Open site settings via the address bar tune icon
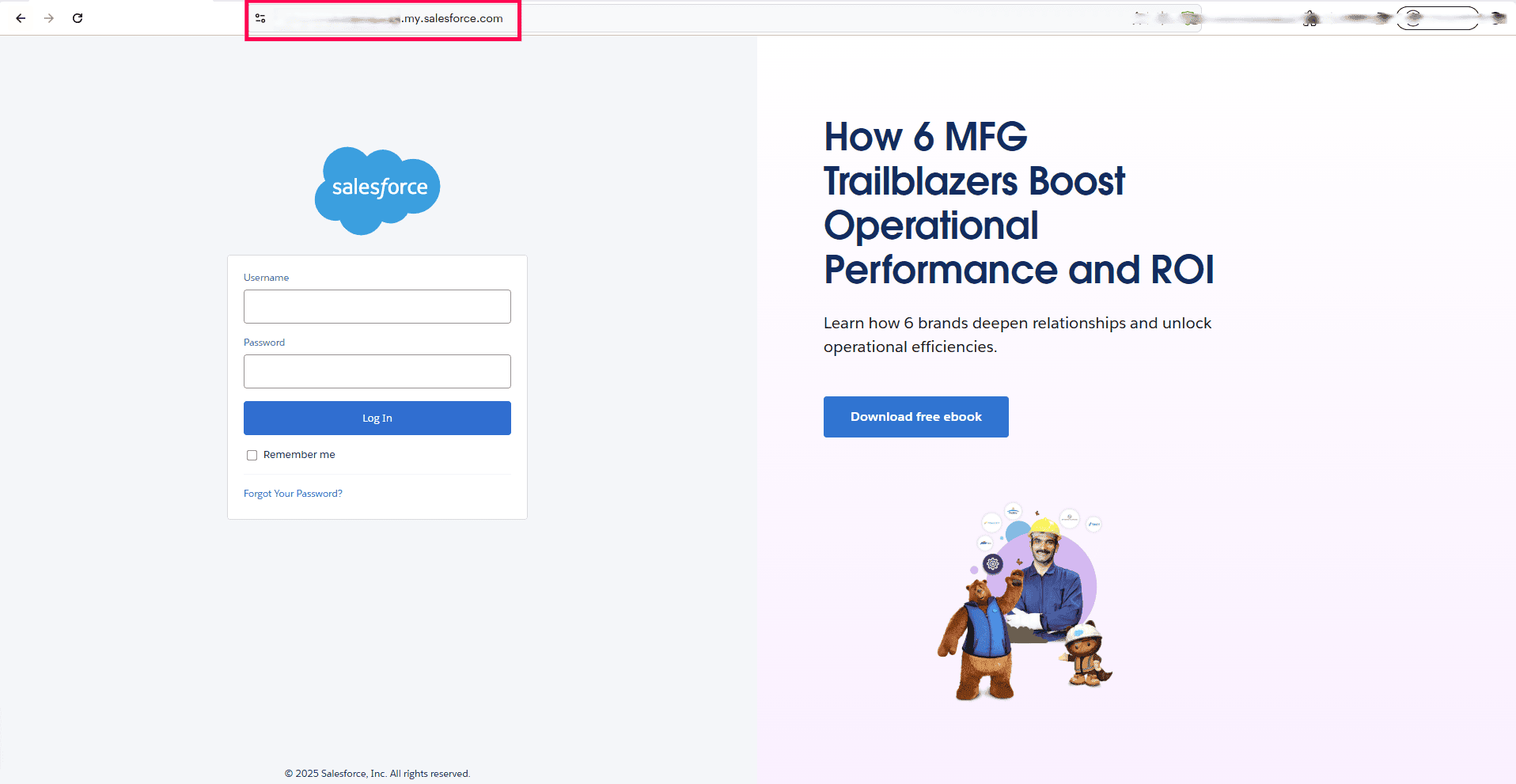 (260, 17)
